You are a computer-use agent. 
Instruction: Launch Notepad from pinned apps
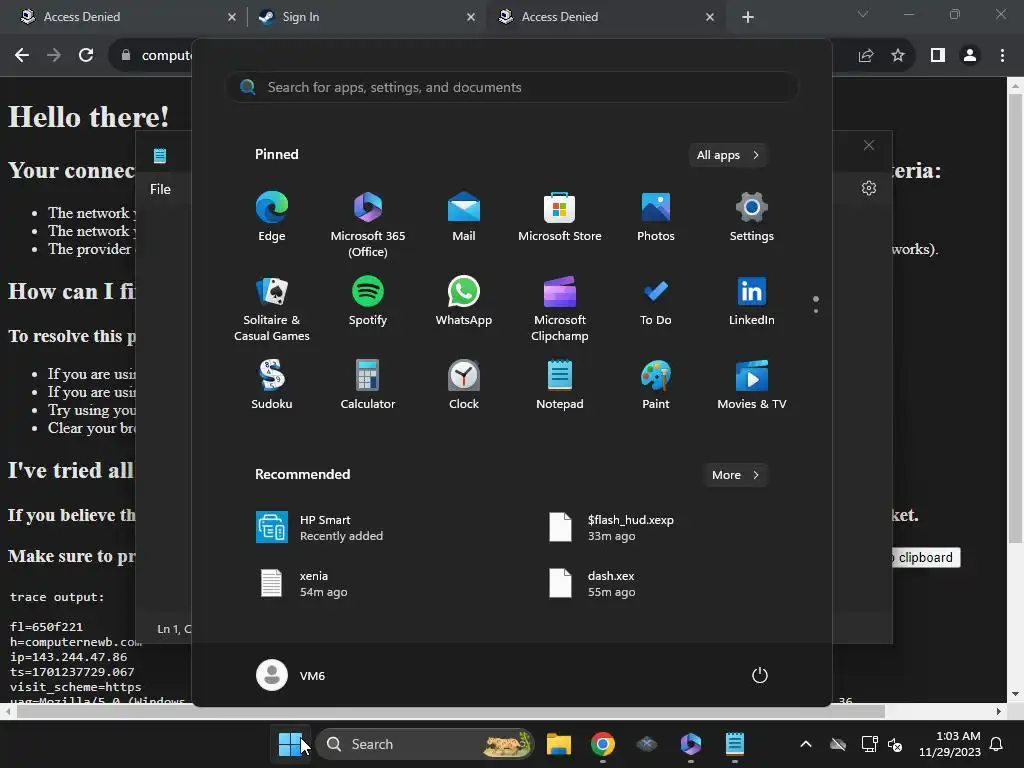point(560,385)
